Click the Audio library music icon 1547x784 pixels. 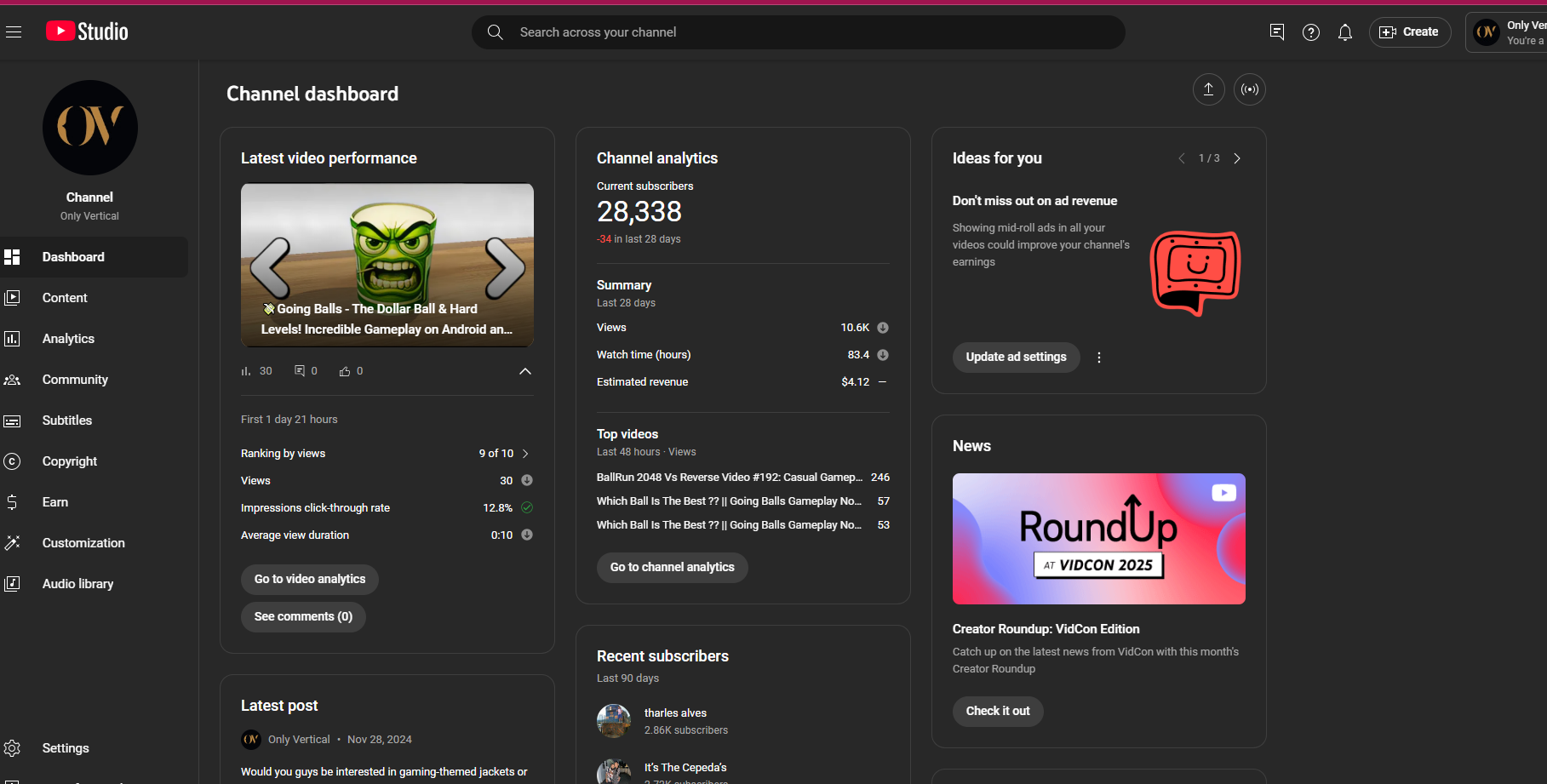point(12,584)
